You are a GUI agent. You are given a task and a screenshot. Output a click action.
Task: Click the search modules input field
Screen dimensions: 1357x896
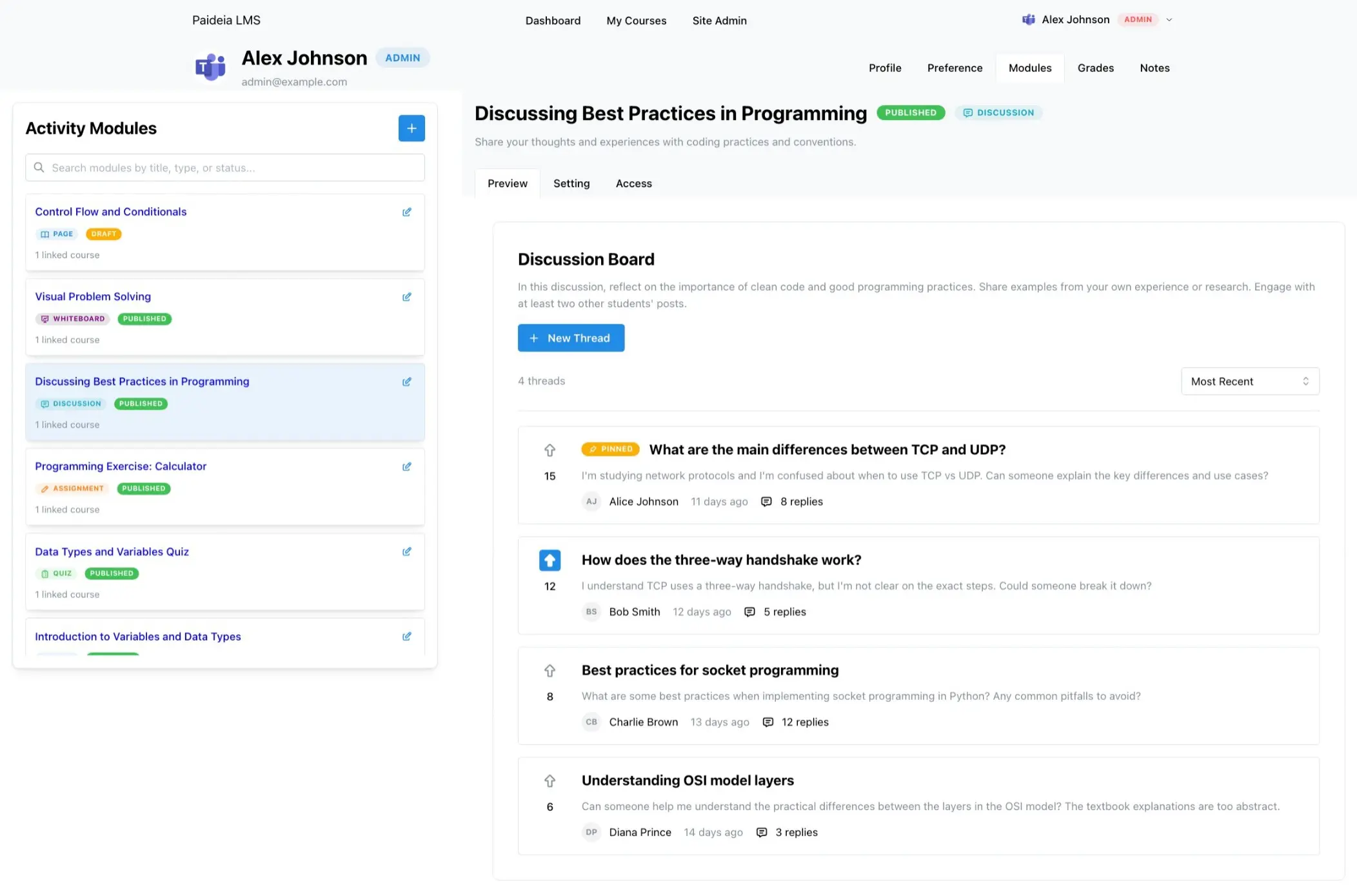coord(226,168)
